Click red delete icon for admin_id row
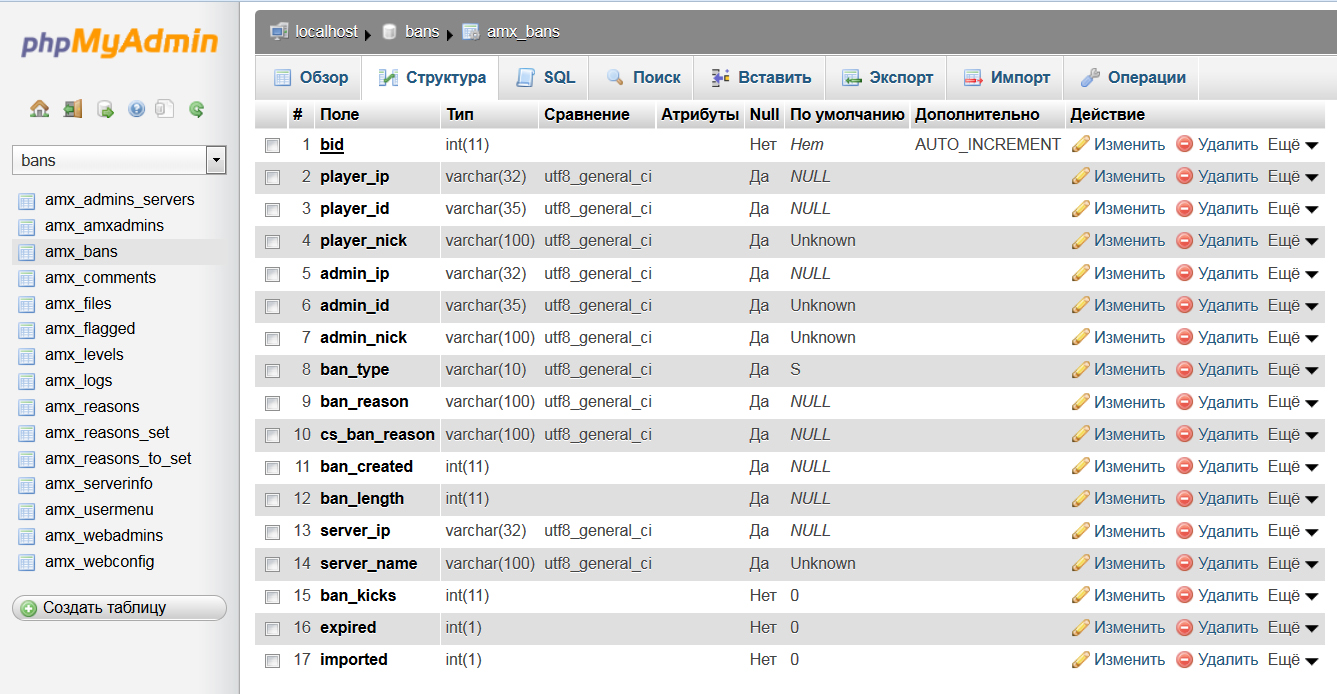The image size is (1337, 694). (1185, 305)
